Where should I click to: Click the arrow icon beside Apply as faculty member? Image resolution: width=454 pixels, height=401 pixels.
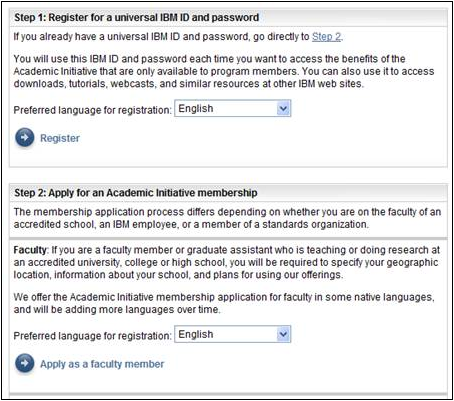tap(25, 363)
